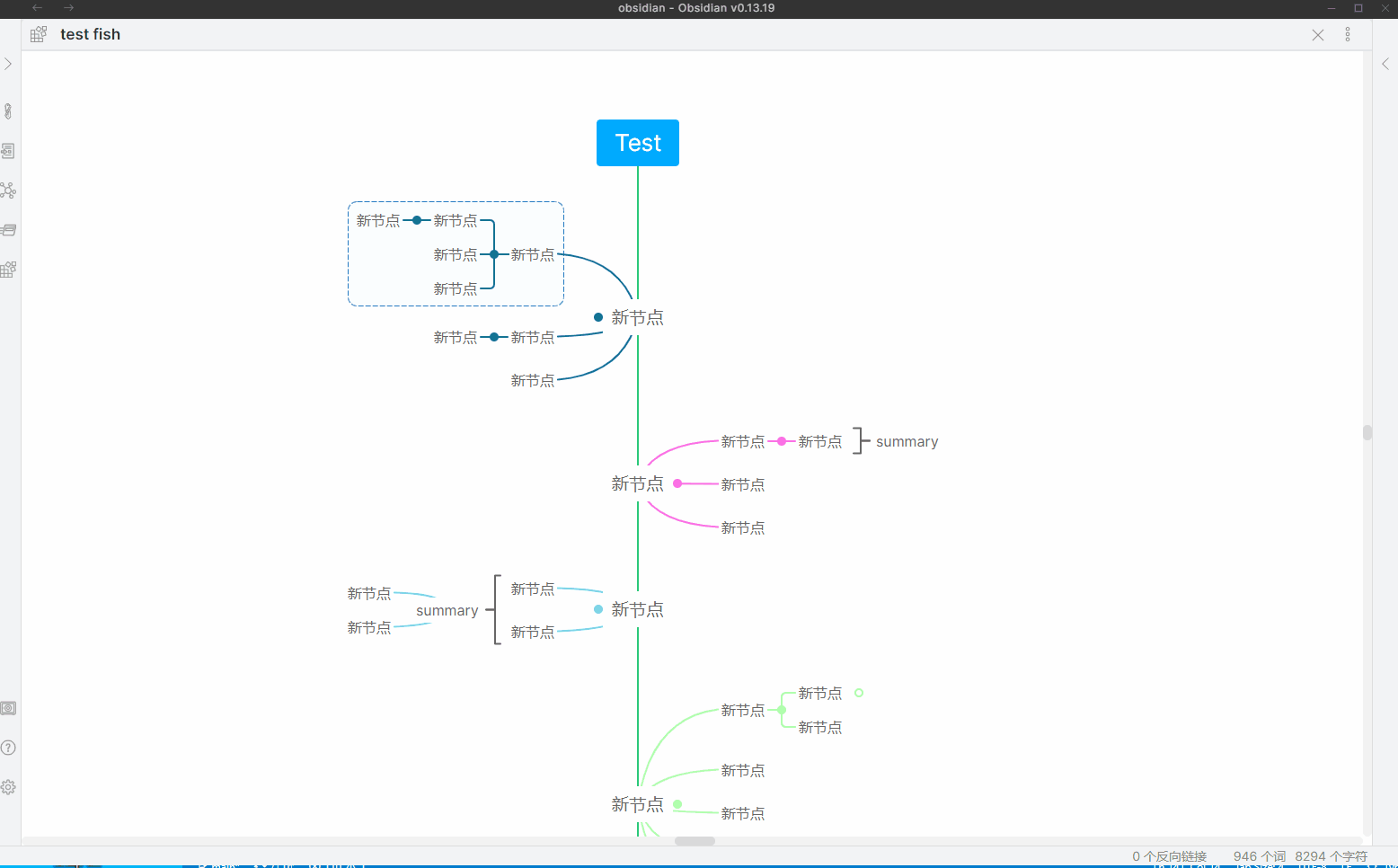
Task: Collapse the bottom green branch via its dot
Action: click(677, 804)
